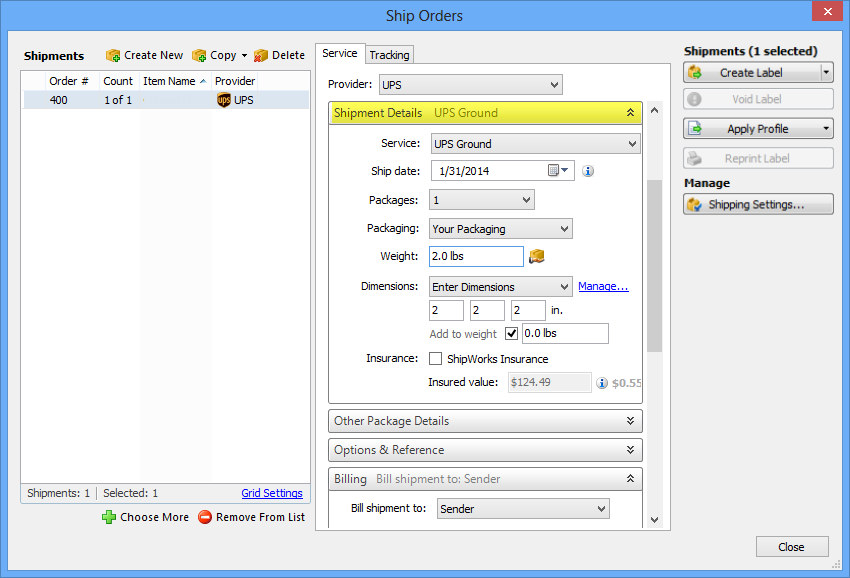Open the Ship date calendar picker
Image resolution: width=850 pixels, height=578 pixels.
(558, 171)
